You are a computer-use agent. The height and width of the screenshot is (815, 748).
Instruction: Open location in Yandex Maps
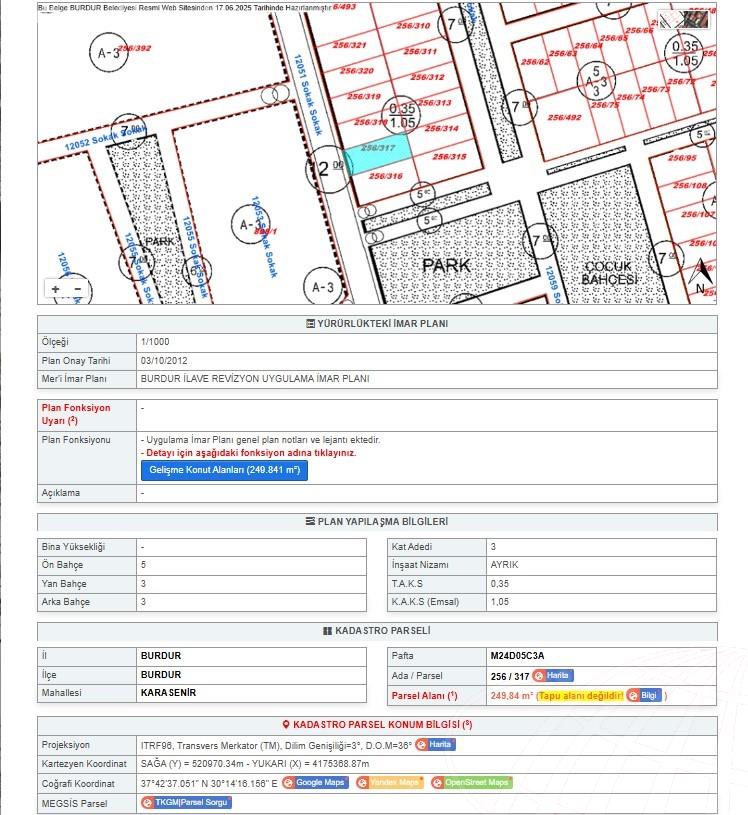[389, 782]
